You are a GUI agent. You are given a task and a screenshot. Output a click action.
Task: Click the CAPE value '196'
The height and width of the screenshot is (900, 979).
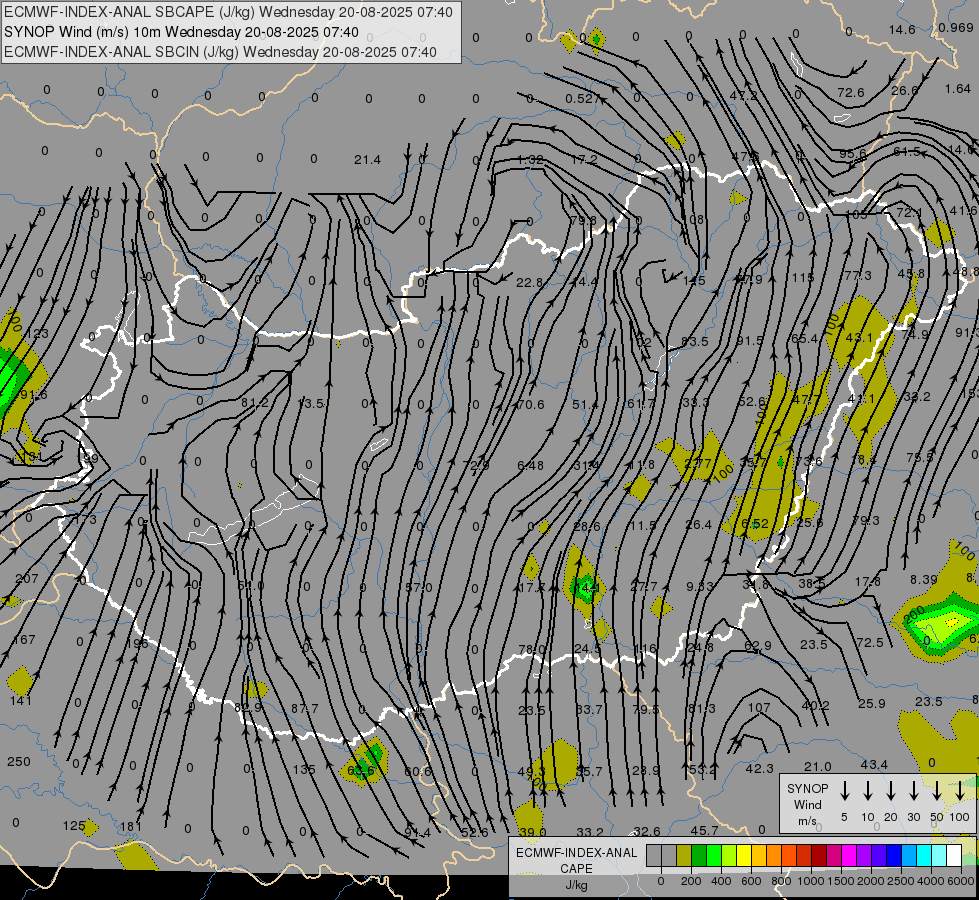point(137,643)
